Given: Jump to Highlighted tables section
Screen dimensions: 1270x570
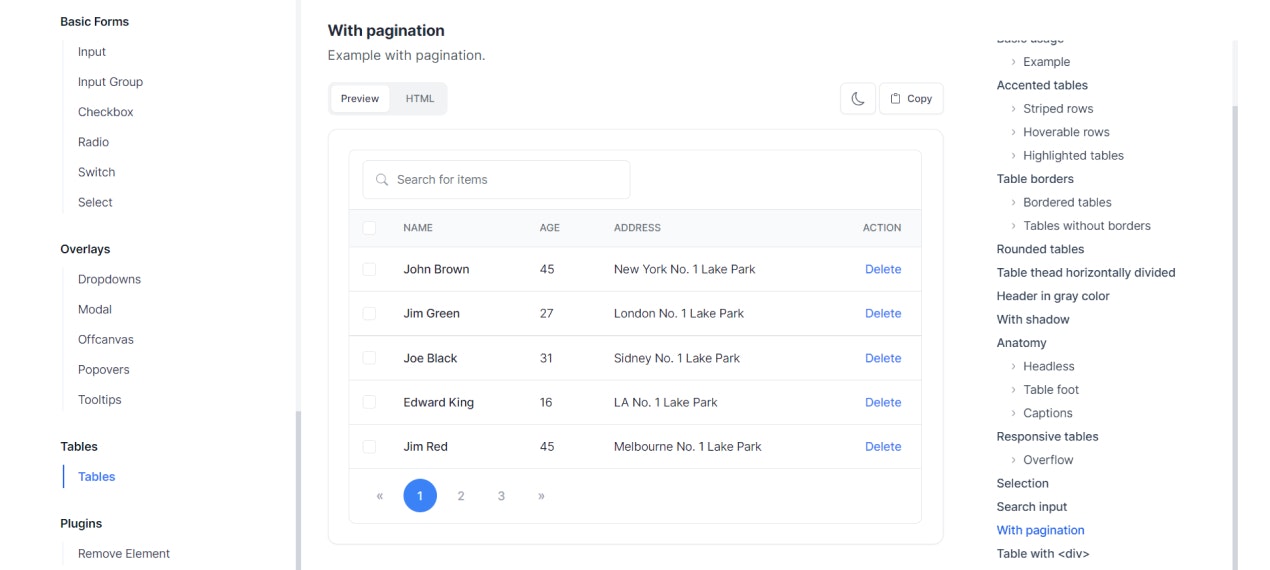Looking at the screenshot, I should [x=1073, y=156].
